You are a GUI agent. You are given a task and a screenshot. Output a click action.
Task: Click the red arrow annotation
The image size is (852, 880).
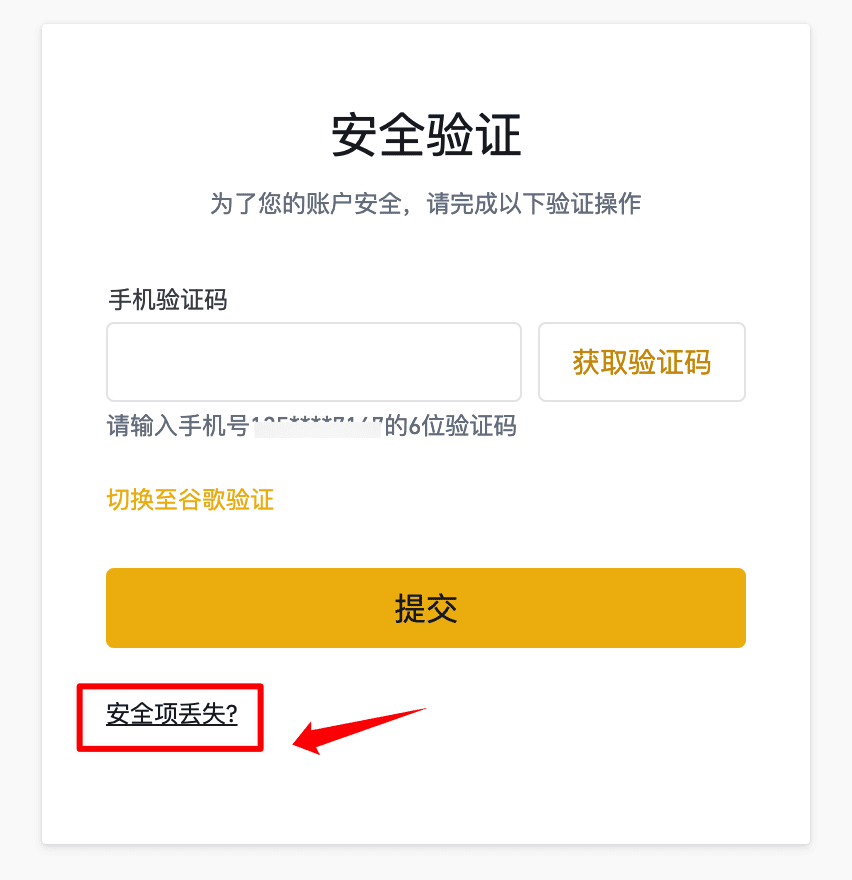pos(359,730)
